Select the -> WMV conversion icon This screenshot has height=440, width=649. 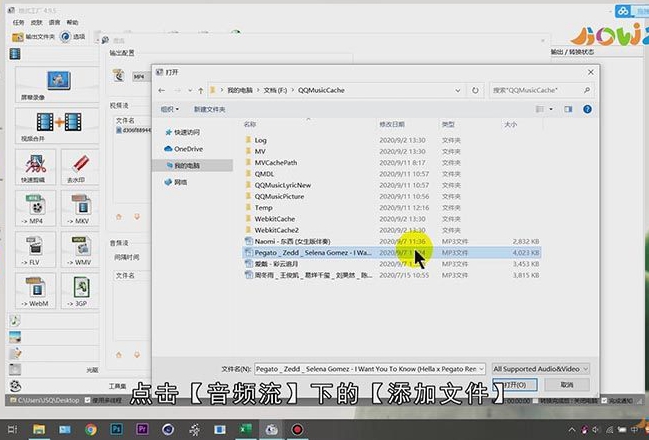click(80, 250)
